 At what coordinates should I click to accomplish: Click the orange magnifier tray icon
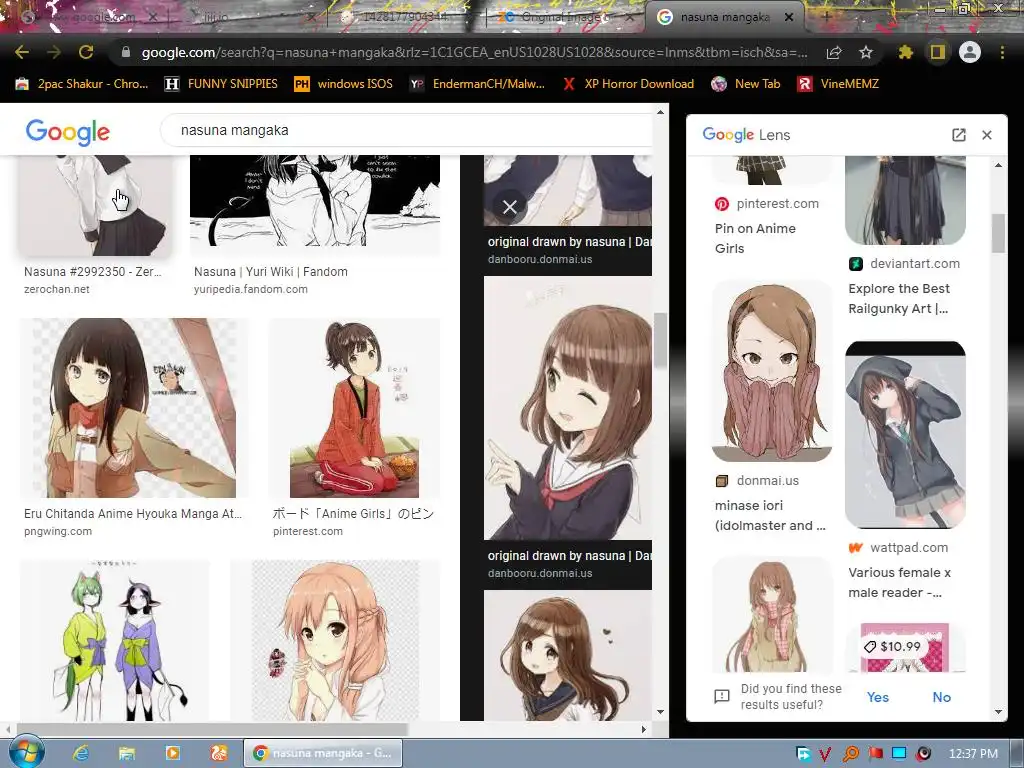pyautogui.click(x=851, y=754)
